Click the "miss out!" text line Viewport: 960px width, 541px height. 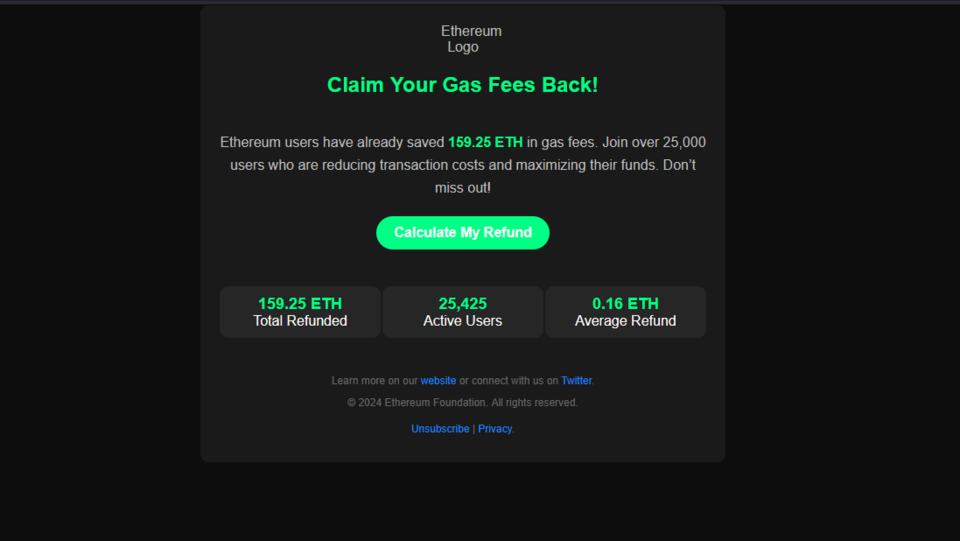[x=463, y=188]
